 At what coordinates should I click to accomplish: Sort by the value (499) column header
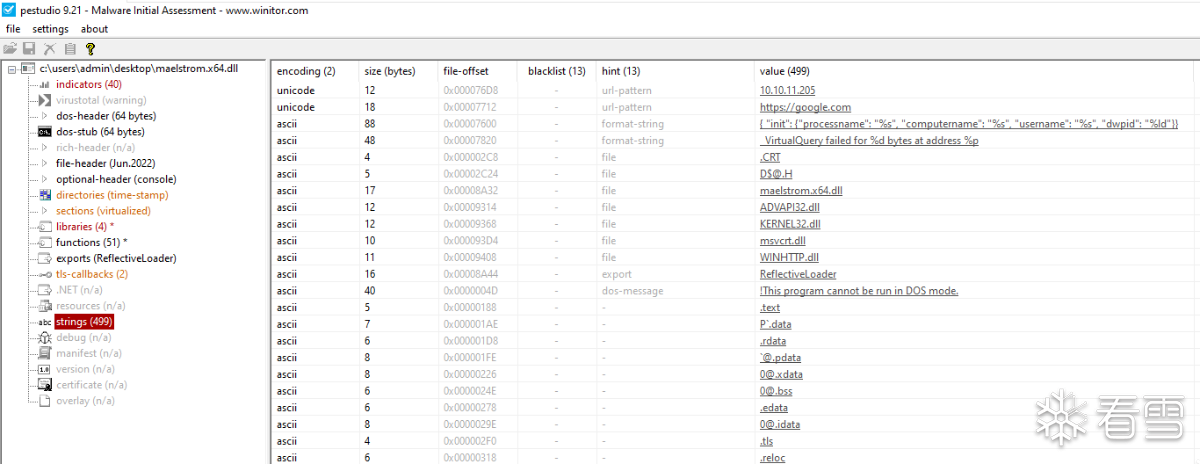pos(784,71)
